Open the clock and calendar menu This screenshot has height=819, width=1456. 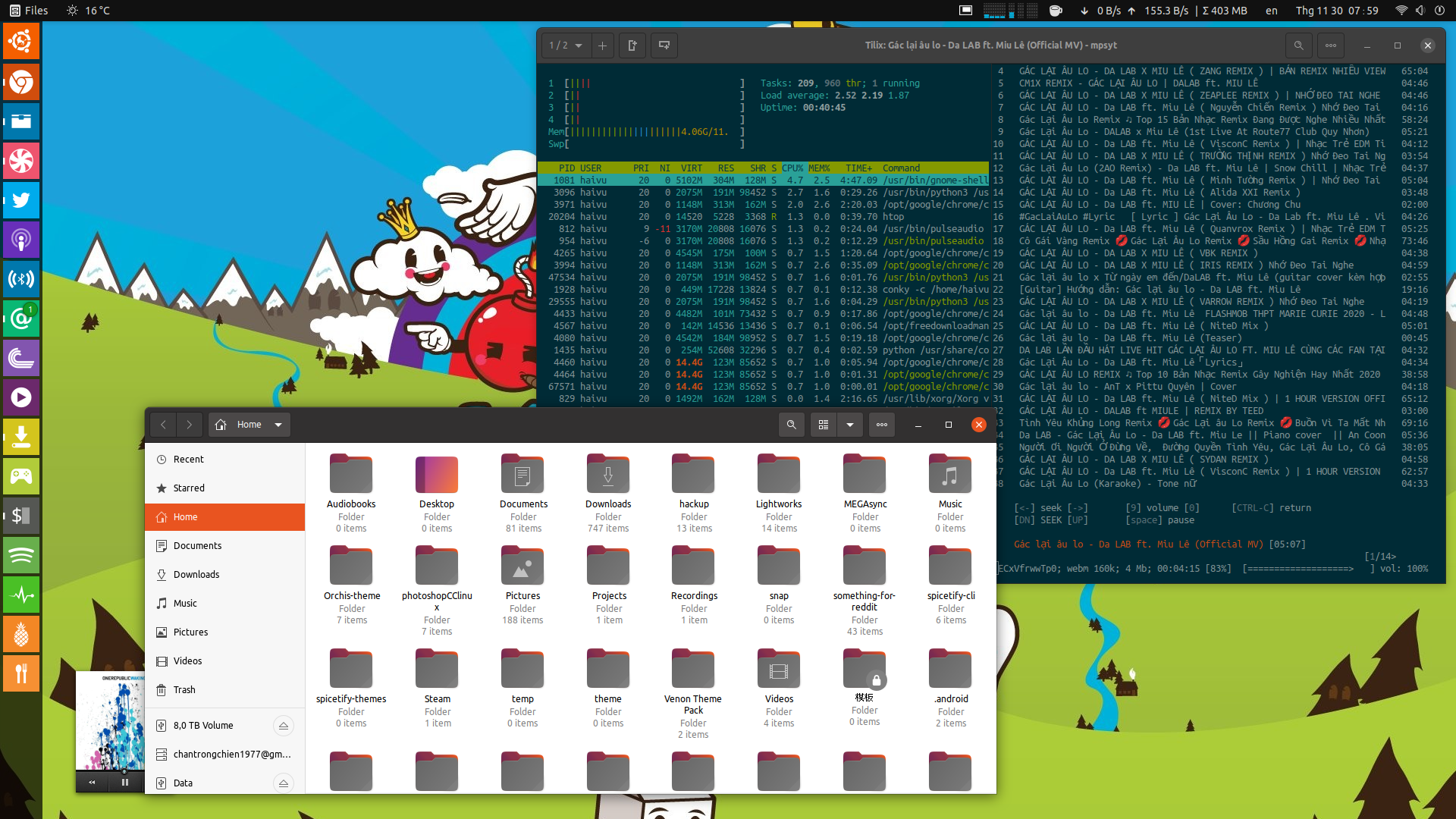1337,11
